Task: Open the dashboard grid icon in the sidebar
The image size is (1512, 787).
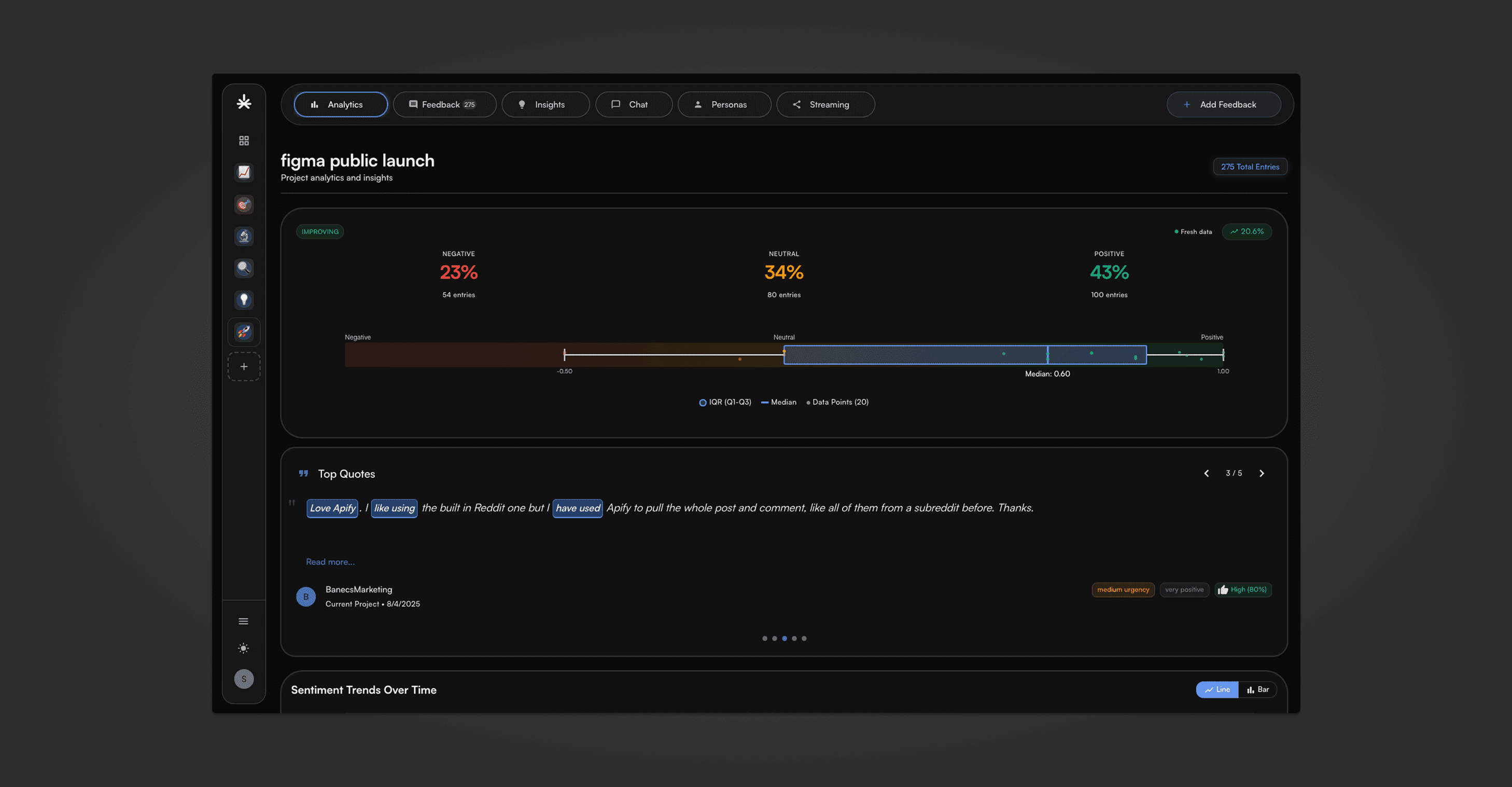Action: [x=244, y=141]
